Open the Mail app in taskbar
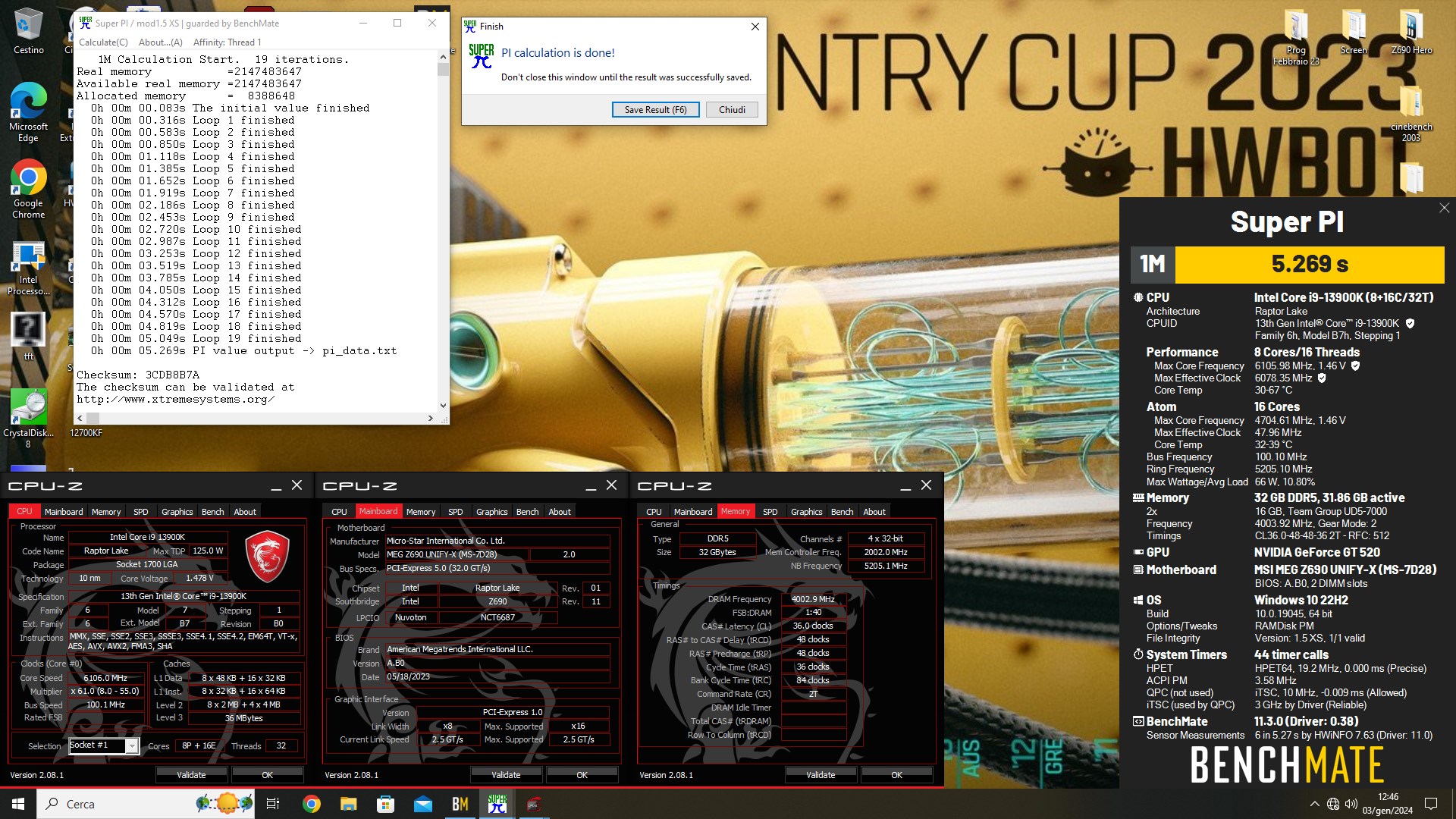The height and width of the screenshot is (819, 1456). tap(422, 804)
